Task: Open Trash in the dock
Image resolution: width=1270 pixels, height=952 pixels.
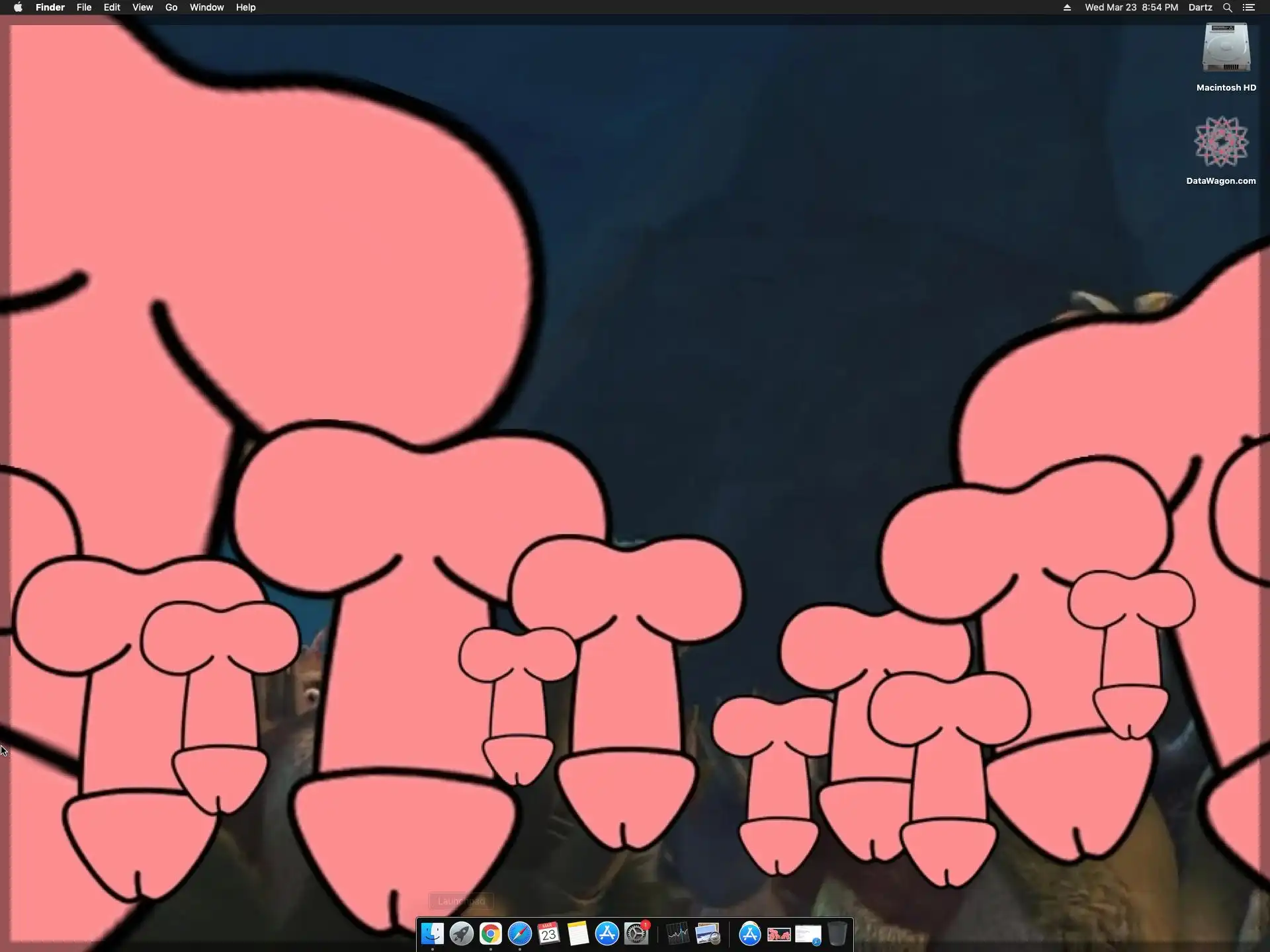Action: (x=837, y=933)
